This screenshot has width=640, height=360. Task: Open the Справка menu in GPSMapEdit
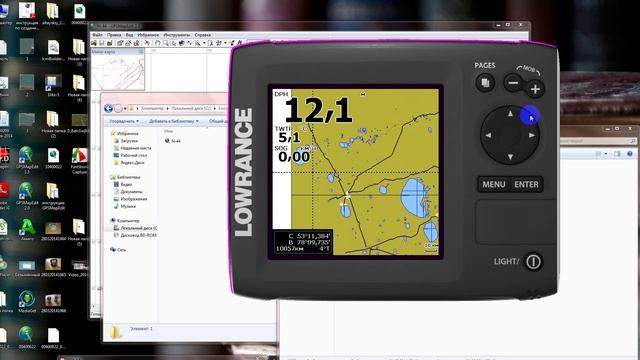point(203,35)
